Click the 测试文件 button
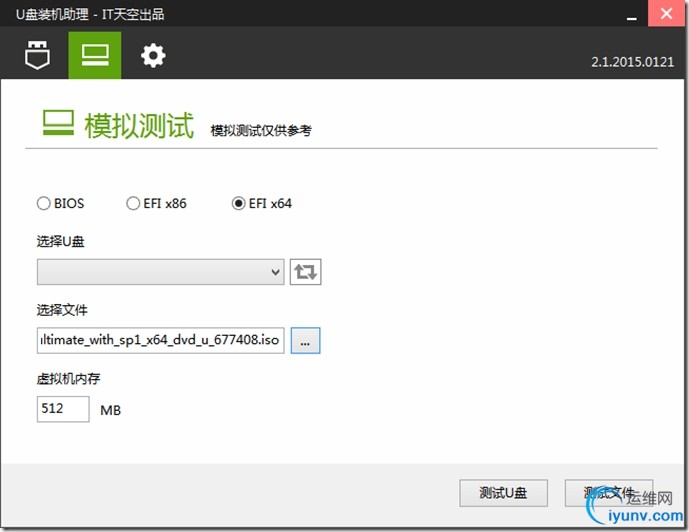 point(609,493)
